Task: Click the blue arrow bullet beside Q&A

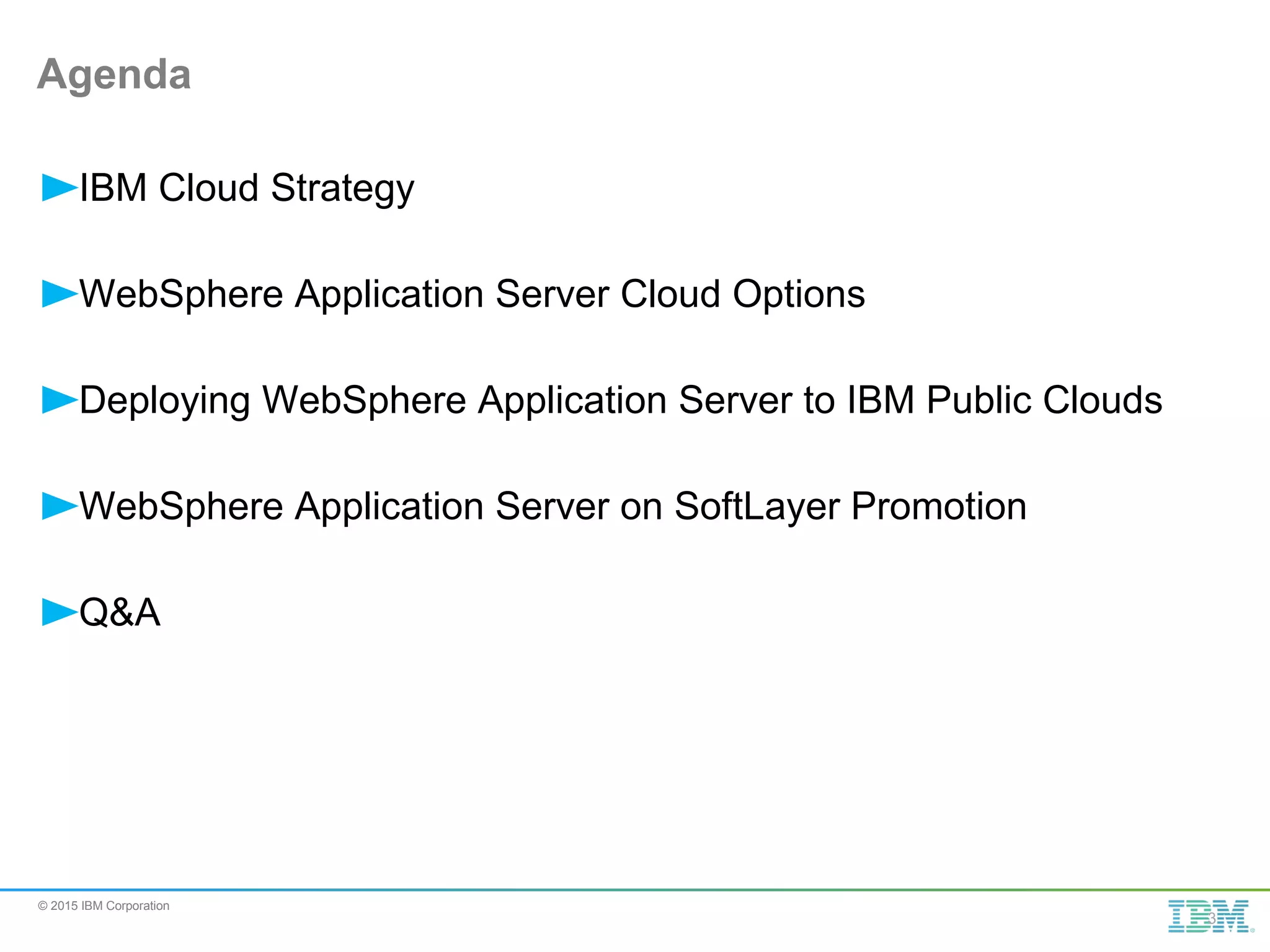Action: tap(60, 612)
